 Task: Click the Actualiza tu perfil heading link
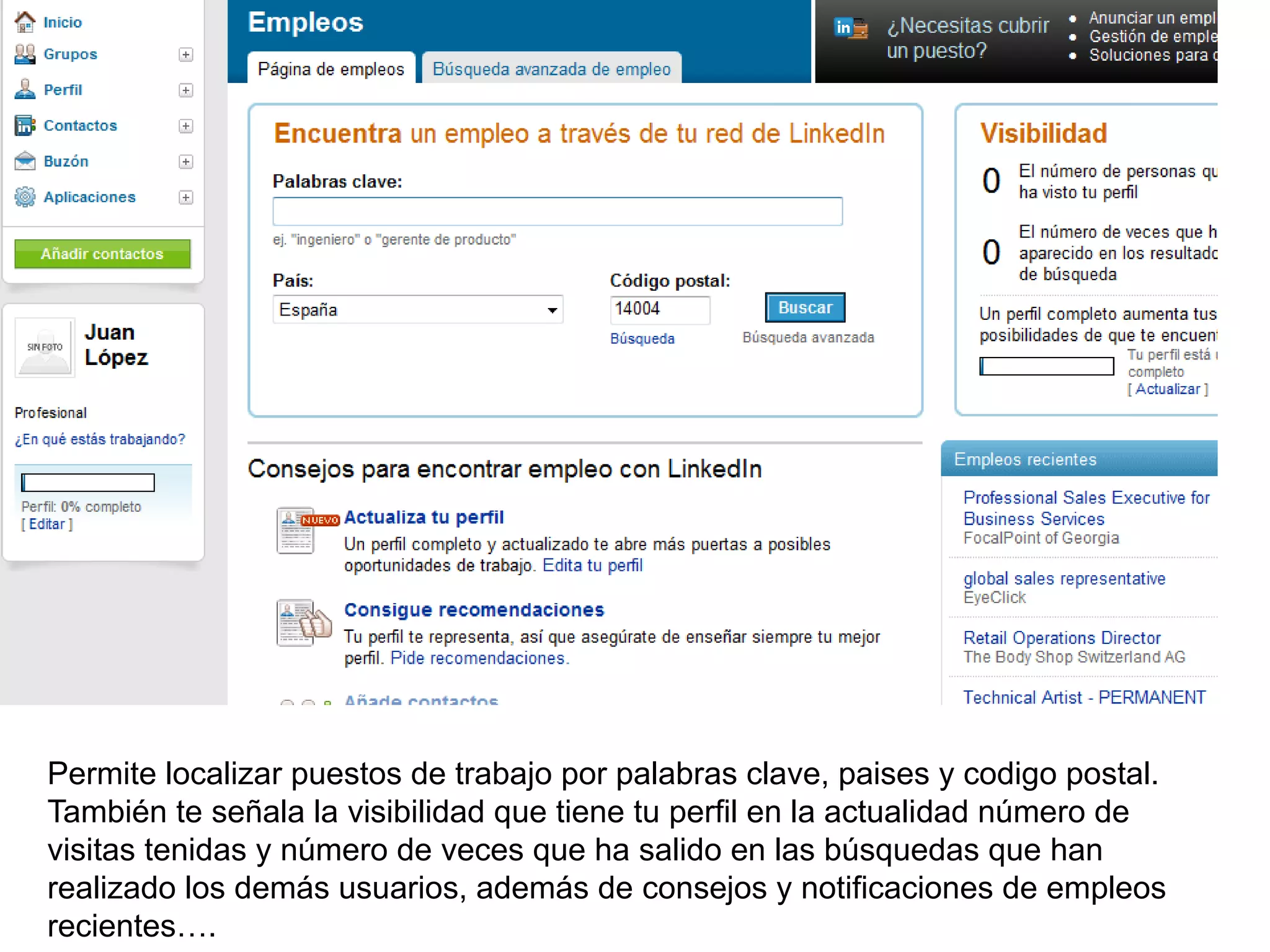(x=424, y=518)
